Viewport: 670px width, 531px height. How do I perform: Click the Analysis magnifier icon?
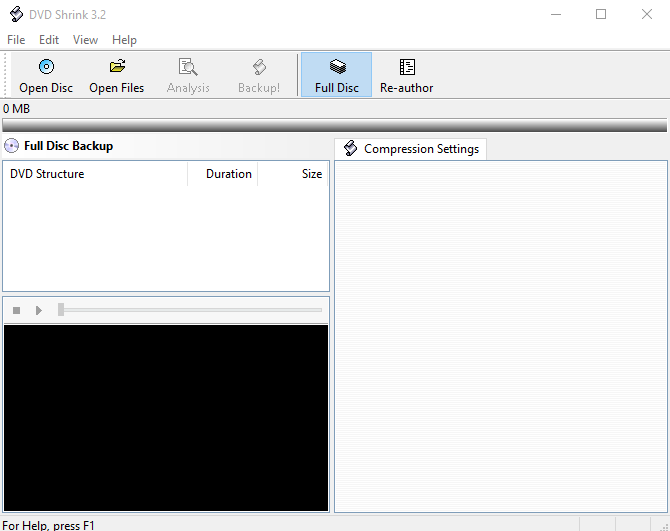point(188,67)
